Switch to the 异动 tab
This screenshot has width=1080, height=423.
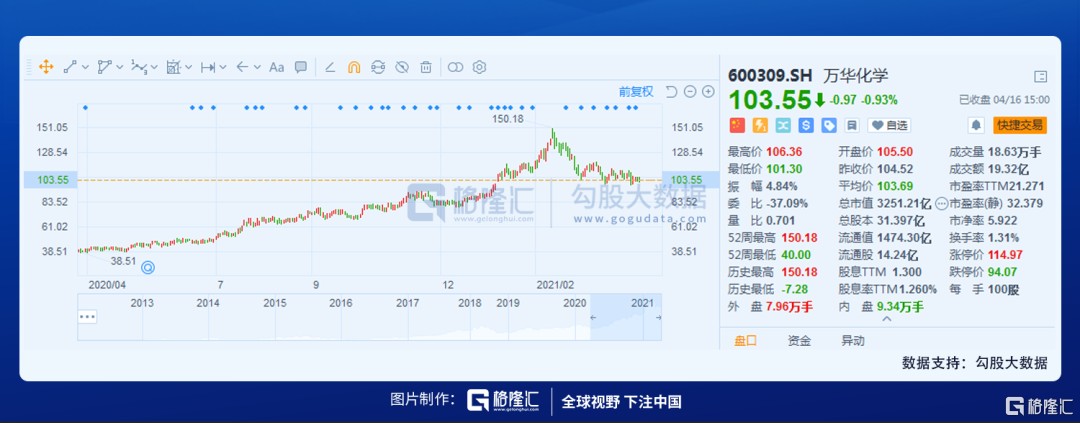tap(853, 340)
